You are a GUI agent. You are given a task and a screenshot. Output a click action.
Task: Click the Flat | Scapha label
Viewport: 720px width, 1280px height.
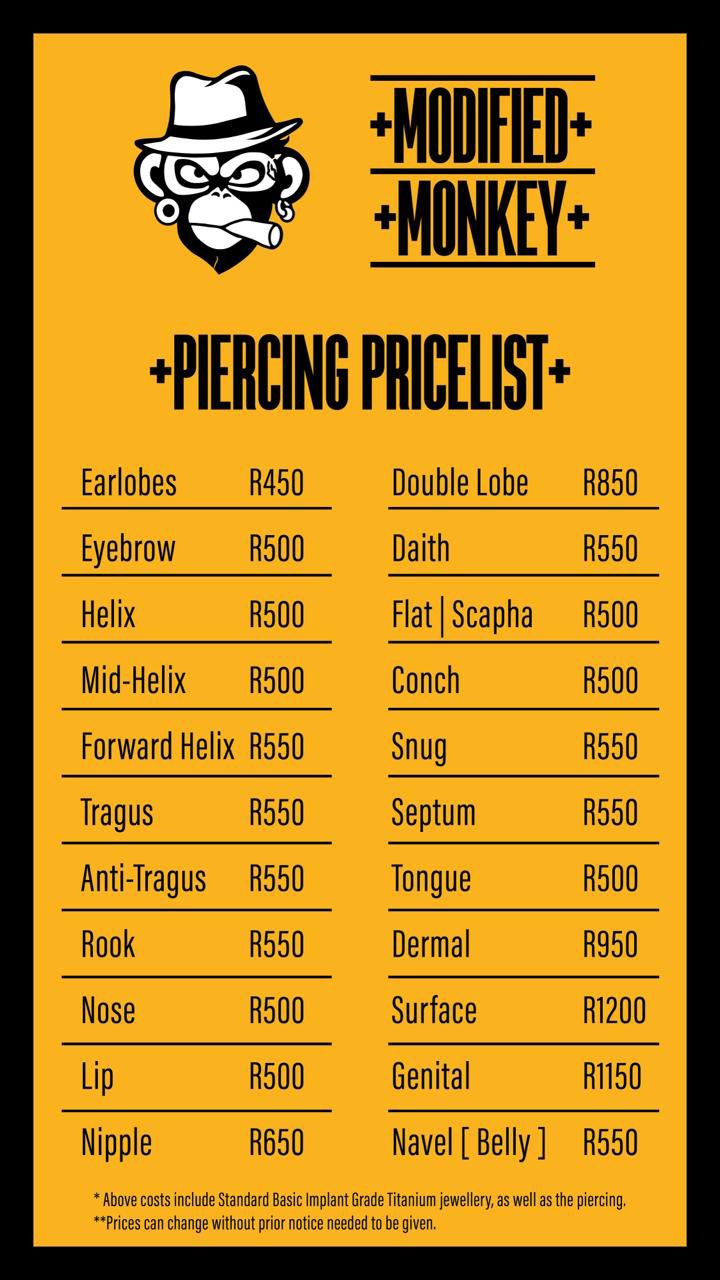(462, 615)
